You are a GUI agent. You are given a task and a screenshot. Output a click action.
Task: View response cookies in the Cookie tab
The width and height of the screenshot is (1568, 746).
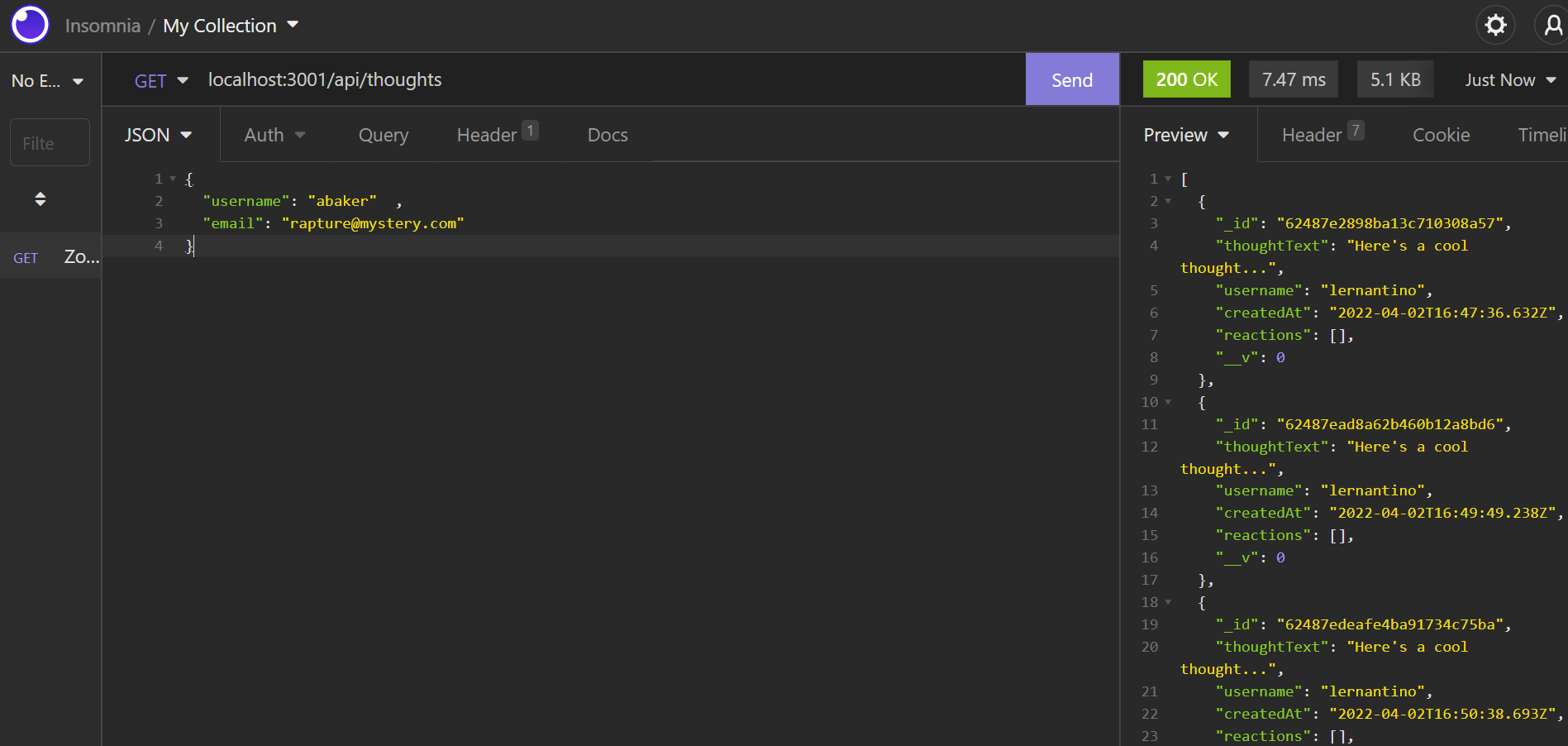1441,134
